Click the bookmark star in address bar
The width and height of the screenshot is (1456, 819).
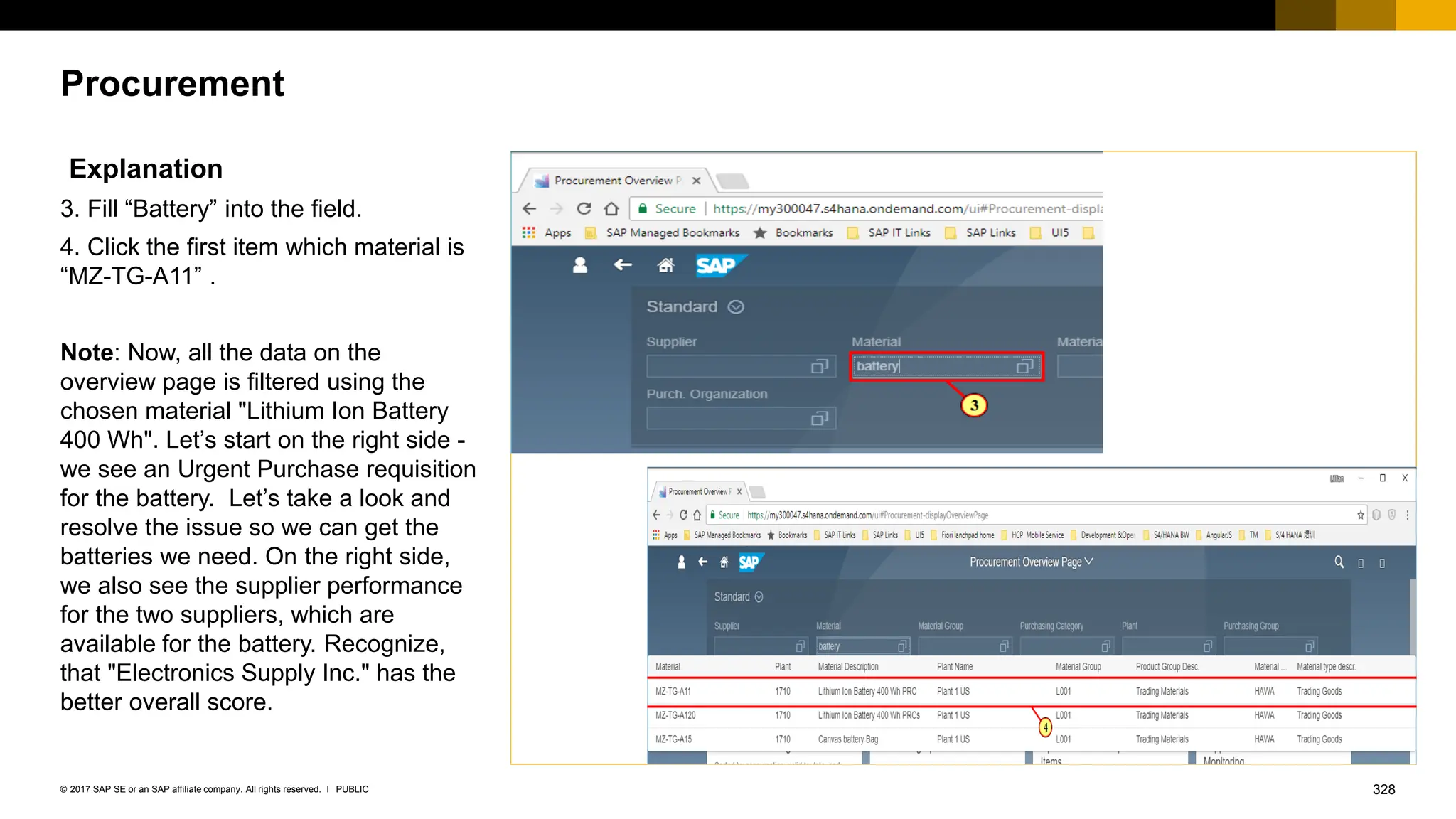pyautogui.click(x=1361, y=515)
